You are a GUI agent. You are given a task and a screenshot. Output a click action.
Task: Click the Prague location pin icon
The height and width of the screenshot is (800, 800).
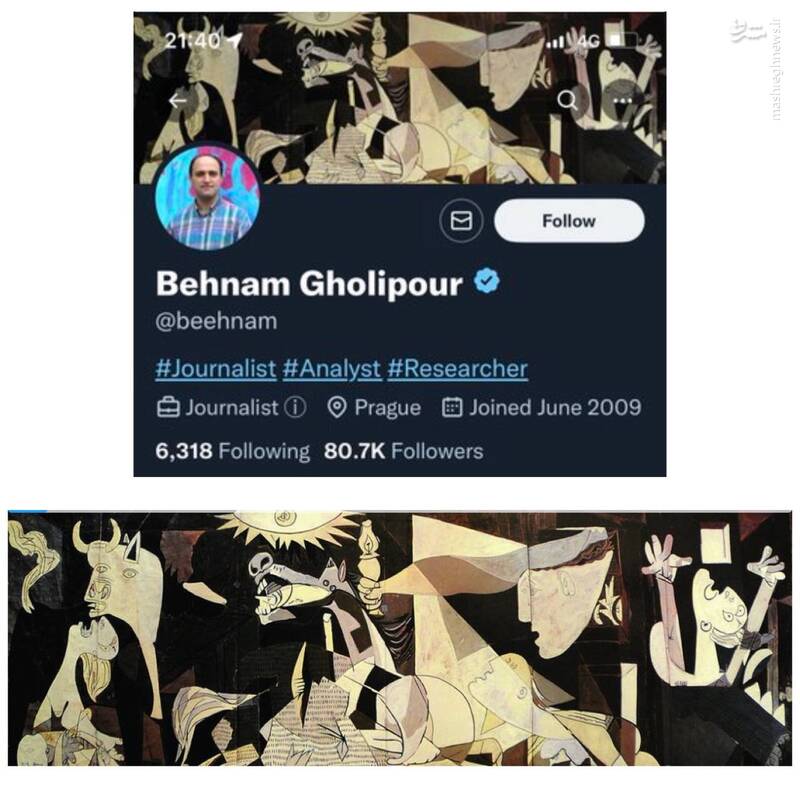coord(337,407)
